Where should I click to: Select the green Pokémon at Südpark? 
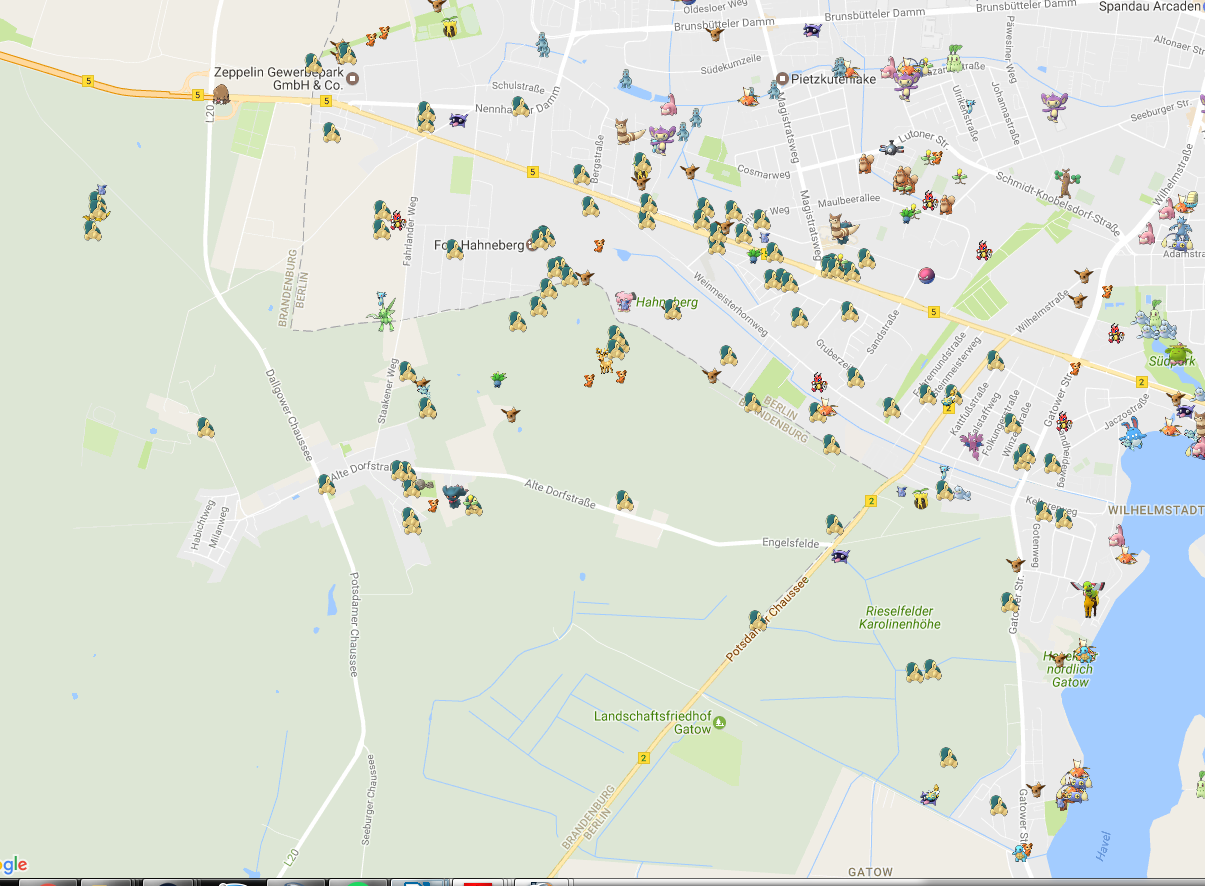click(1179, 354)
